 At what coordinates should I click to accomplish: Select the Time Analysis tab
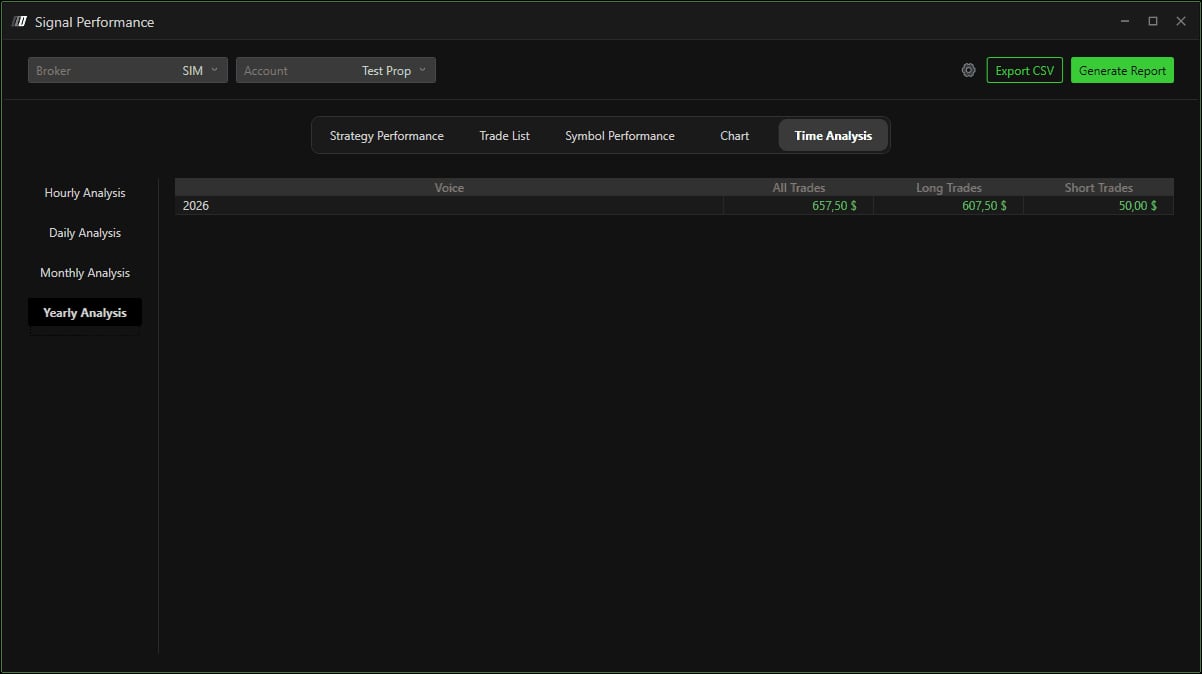tap(833, 136)
